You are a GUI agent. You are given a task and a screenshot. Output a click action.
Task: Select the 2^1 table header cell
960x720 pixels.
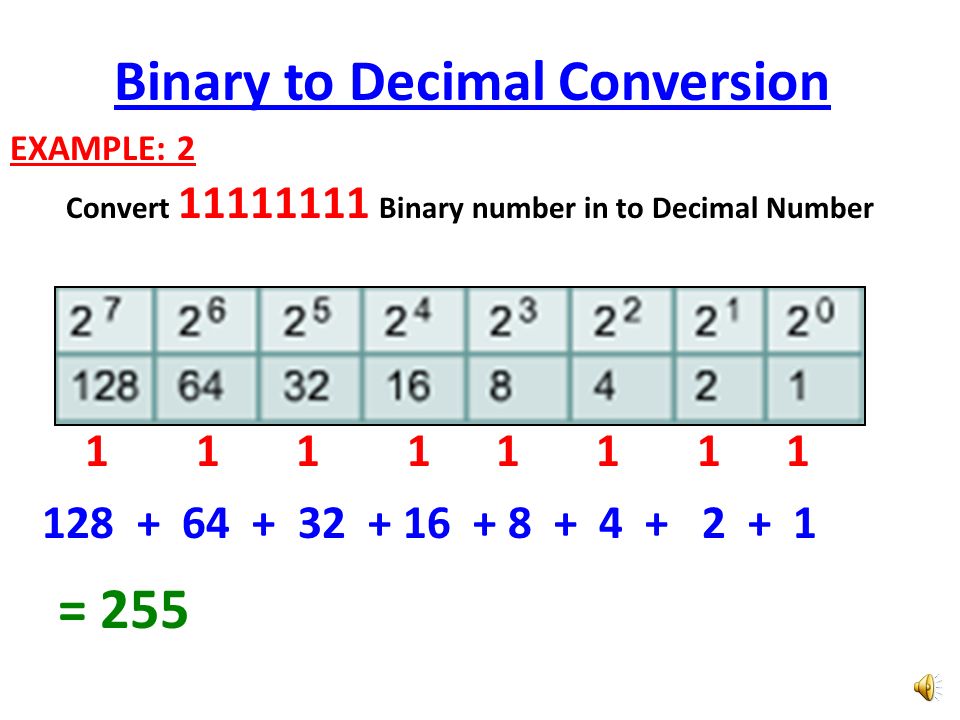718,320
